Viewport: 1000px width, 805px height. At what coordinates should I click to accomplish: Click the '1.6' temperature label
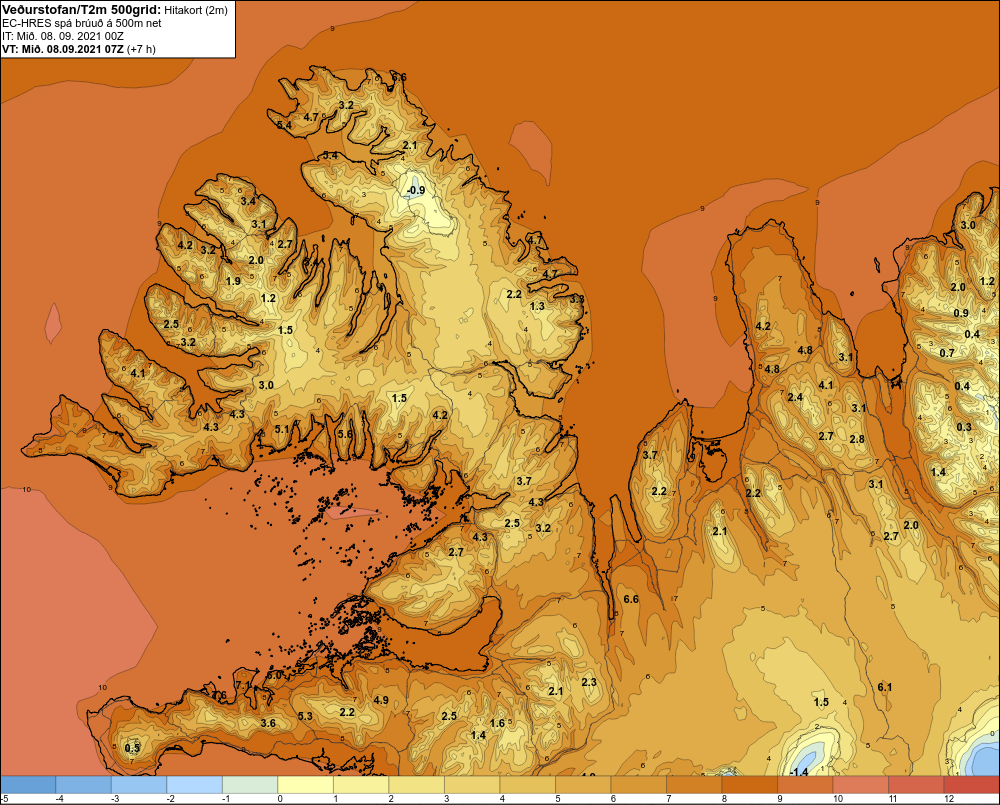click(497, 723)
